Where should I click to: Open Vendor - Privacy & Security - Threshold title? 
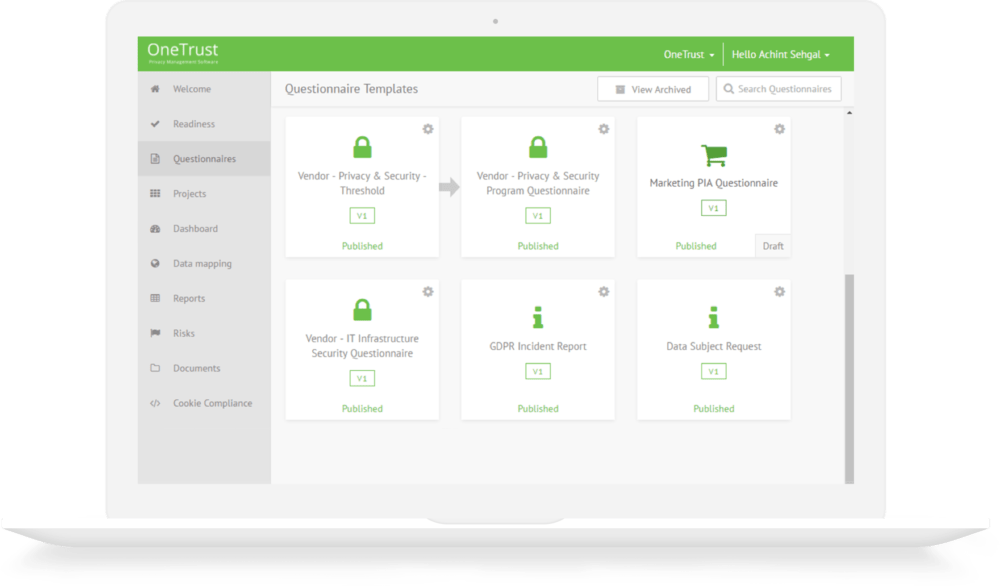(362, 183)
